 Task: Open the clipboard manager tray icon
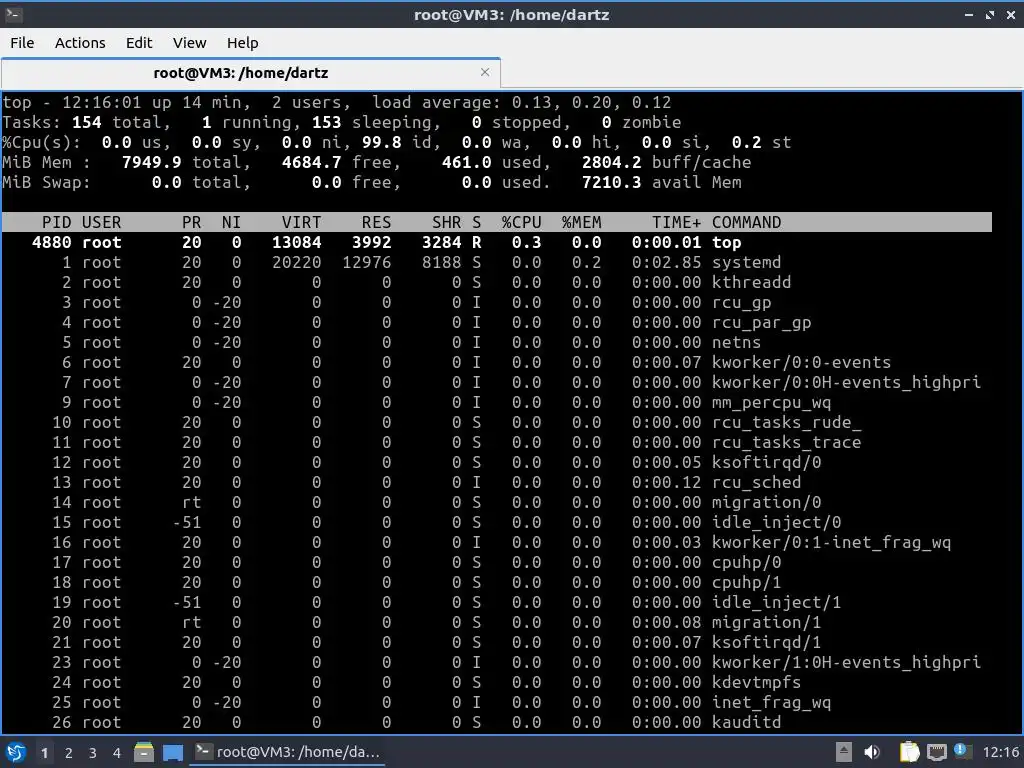[909, 752]
